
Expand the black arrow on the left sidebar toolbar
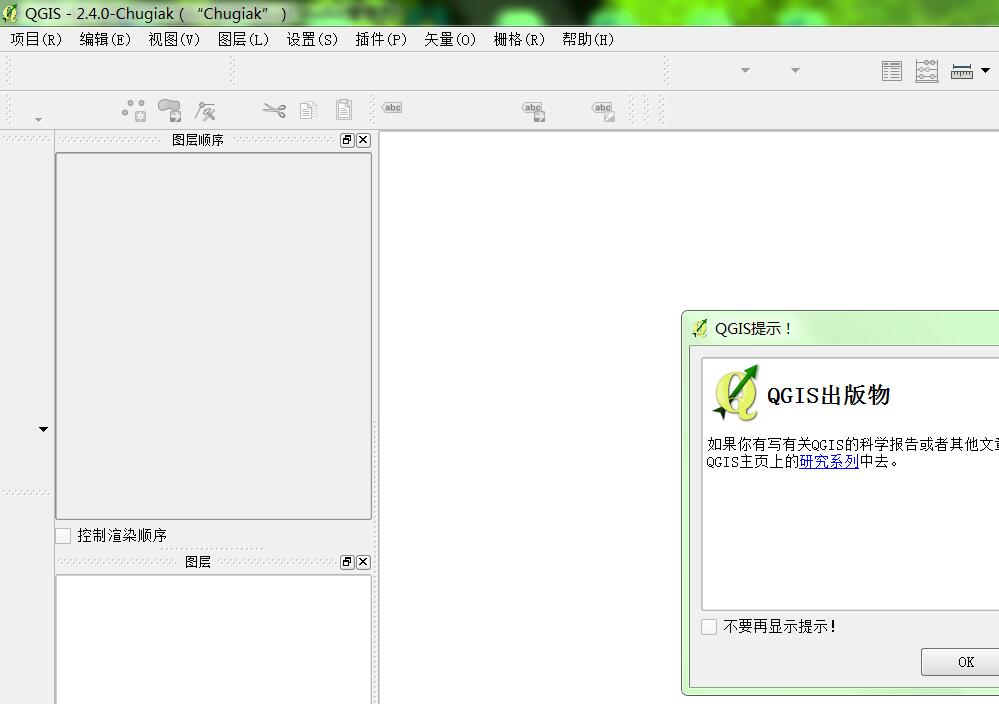(x=43, y=429)
